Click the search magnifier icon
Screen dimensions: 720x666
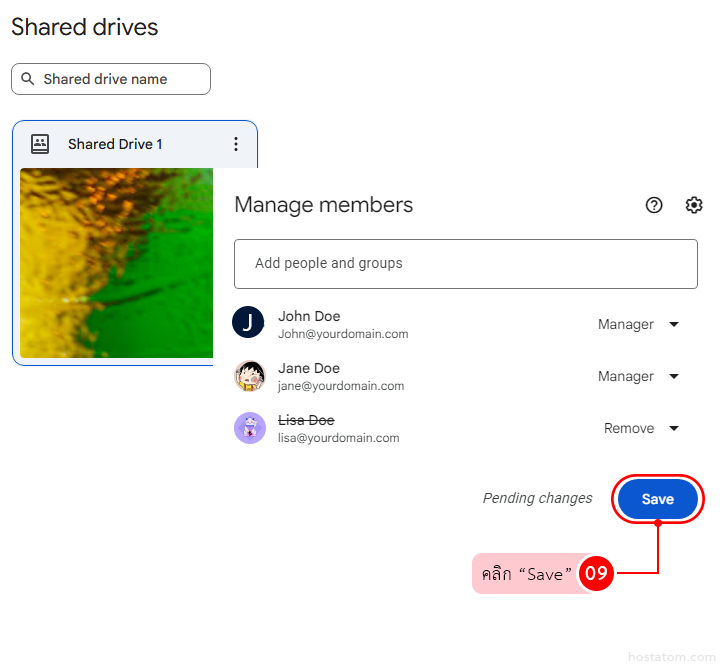(28, 79)
